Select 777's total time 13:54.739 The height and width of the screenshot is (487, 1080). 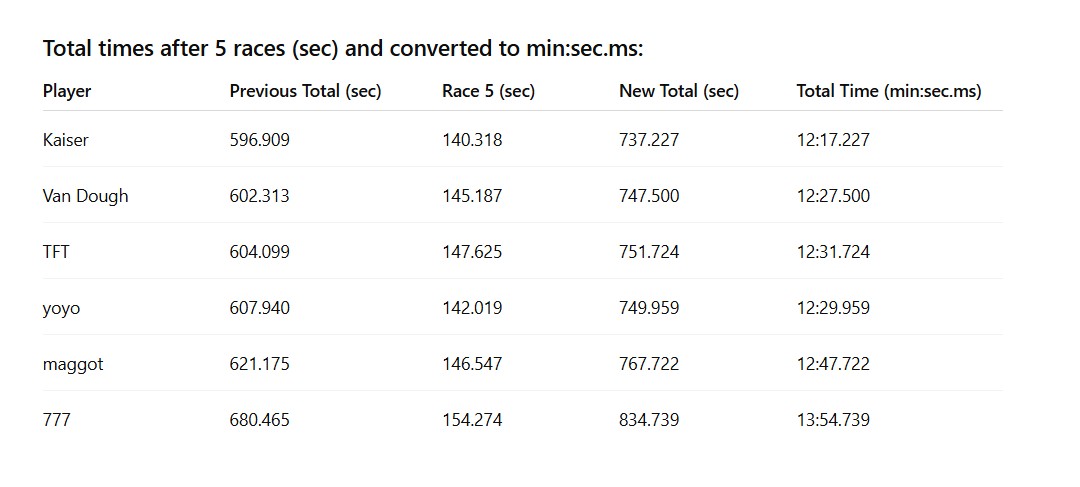click(833, 420)
